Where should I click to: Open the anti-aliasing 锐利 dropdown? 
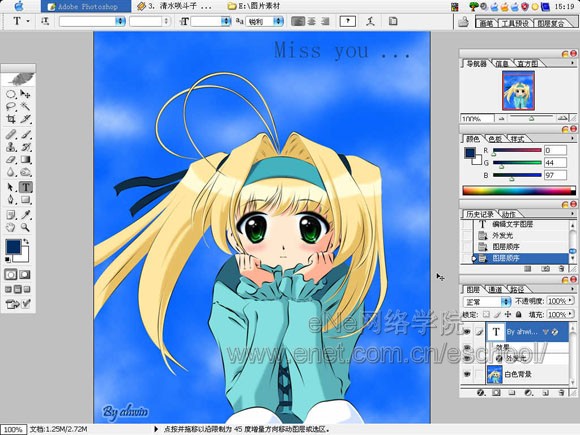click(265, 21)
